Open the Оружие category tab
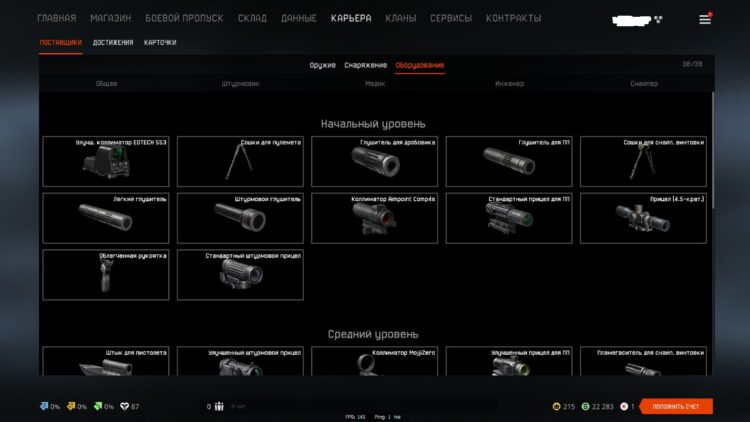 click(322, 65)
